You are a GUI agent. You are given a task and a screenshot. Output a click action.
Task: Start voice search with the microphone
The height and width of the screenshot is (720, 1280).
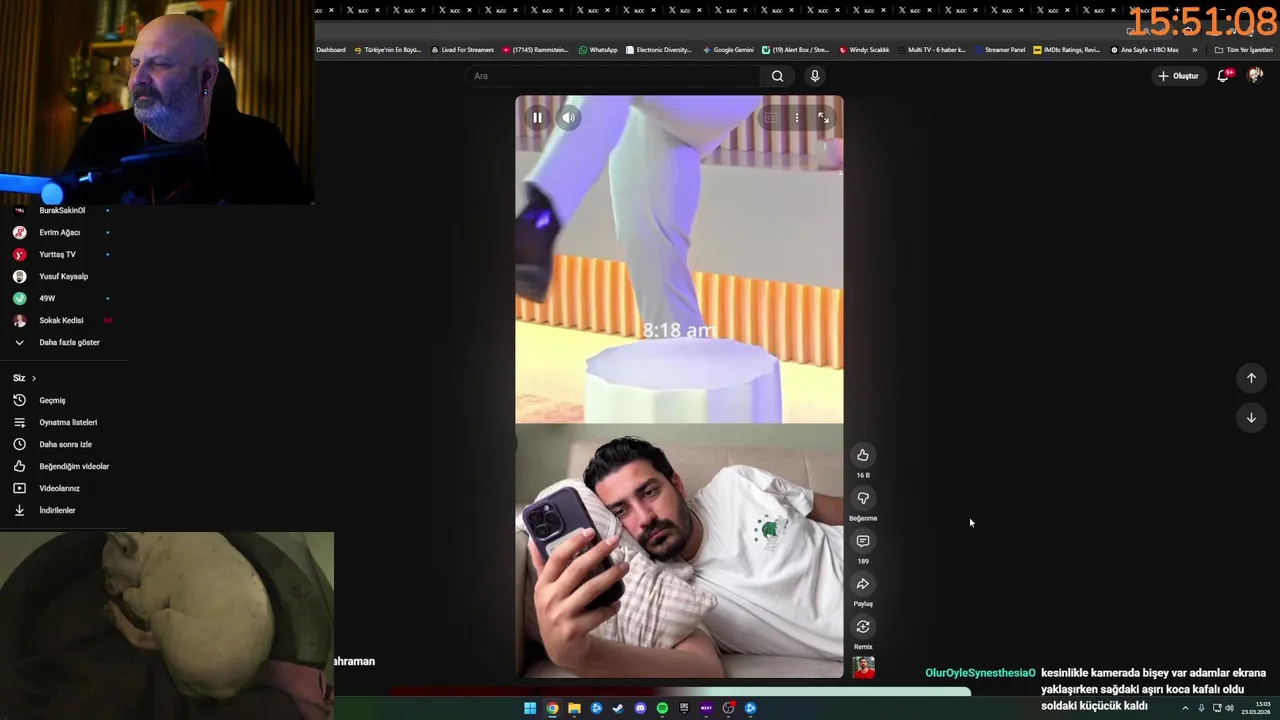pyautogui.click(x=815, y=76)
